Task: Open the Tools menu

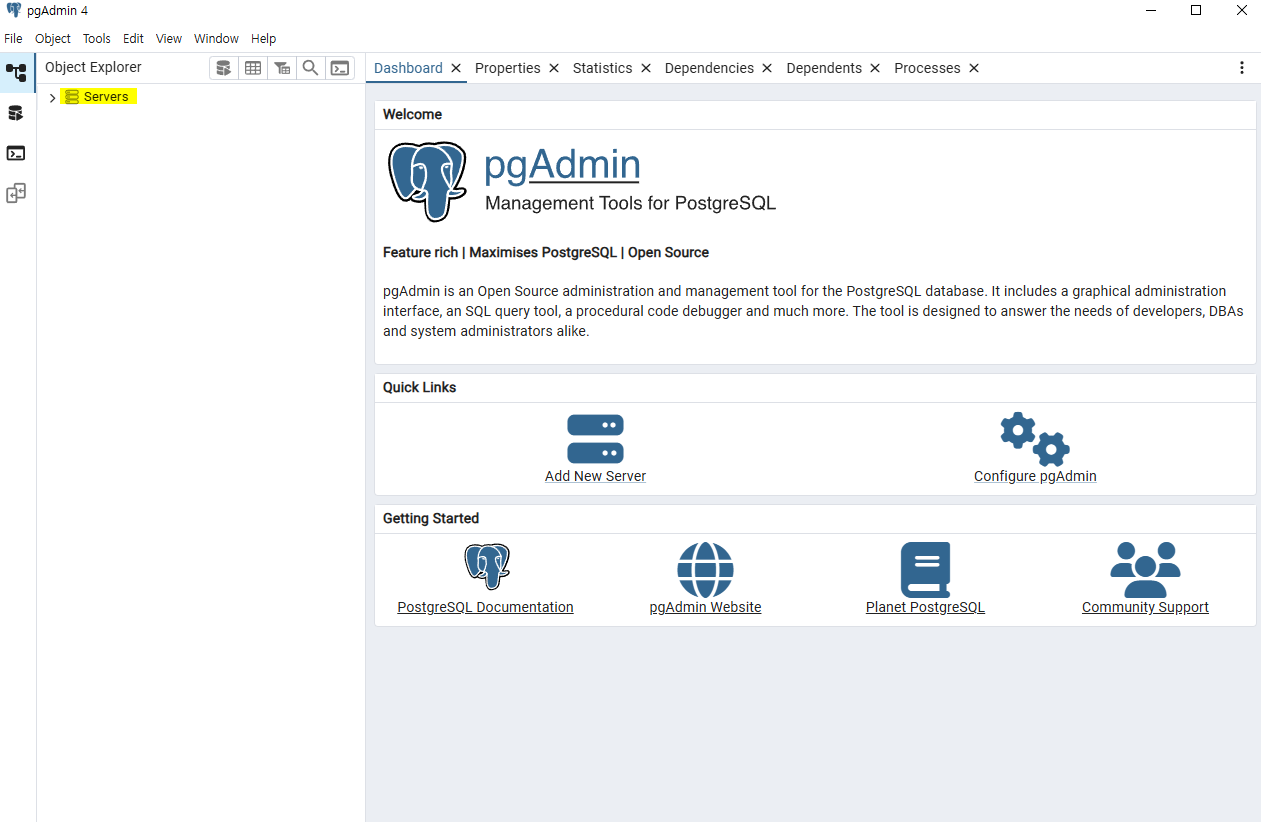Action: [97, 39]
